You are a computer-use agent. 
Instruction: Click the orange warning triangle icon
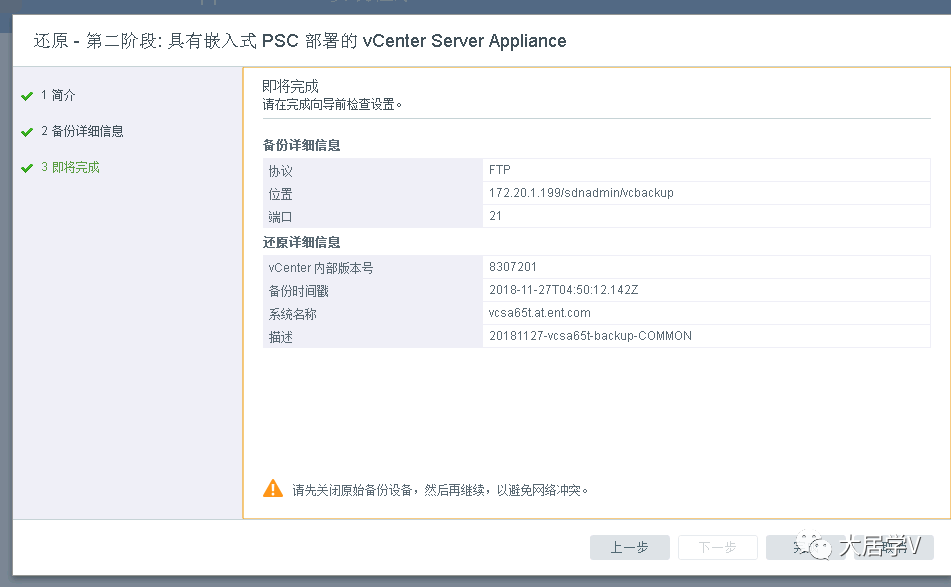(x=273, y=489)
